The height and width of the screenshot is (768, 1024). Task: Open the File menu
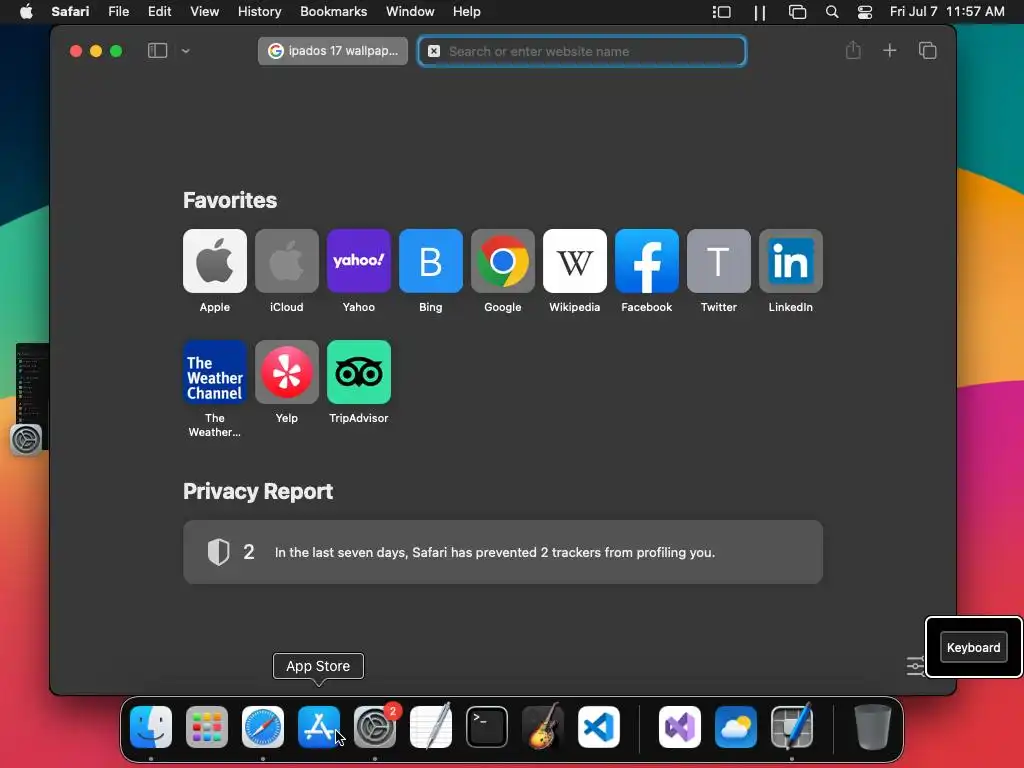(x=118, y=12)
